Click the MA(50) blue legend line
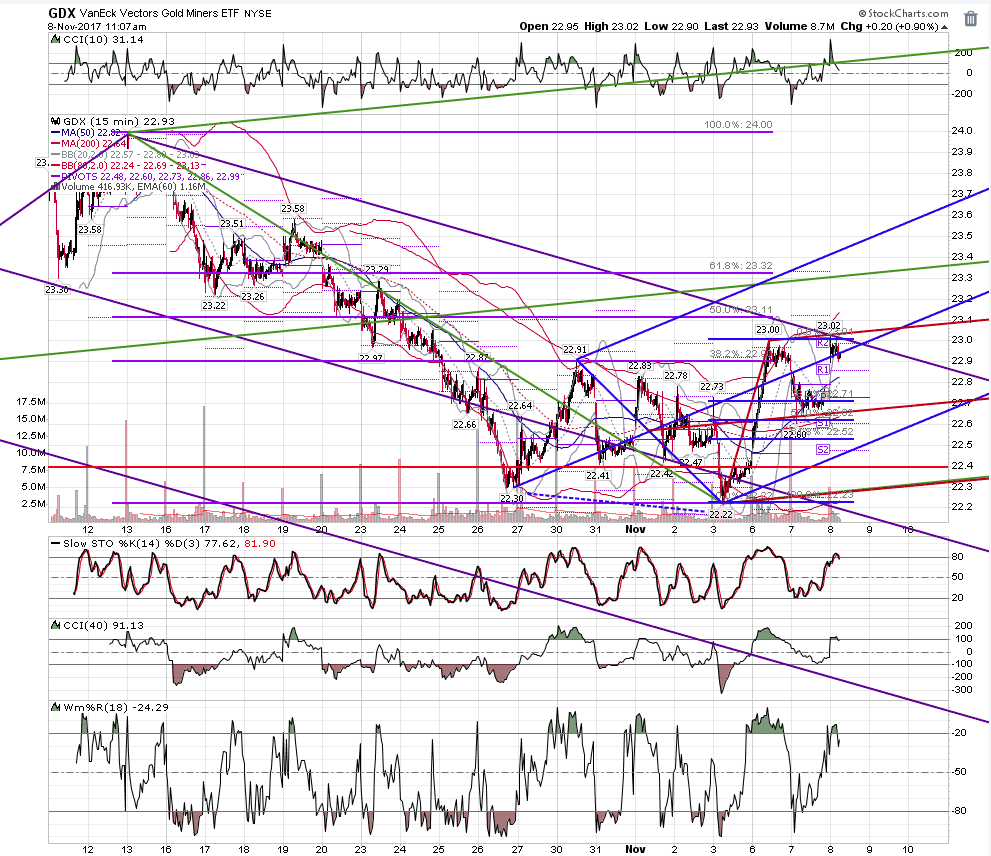This screenshot has width=991, height=856. click(x=56, y=133)
